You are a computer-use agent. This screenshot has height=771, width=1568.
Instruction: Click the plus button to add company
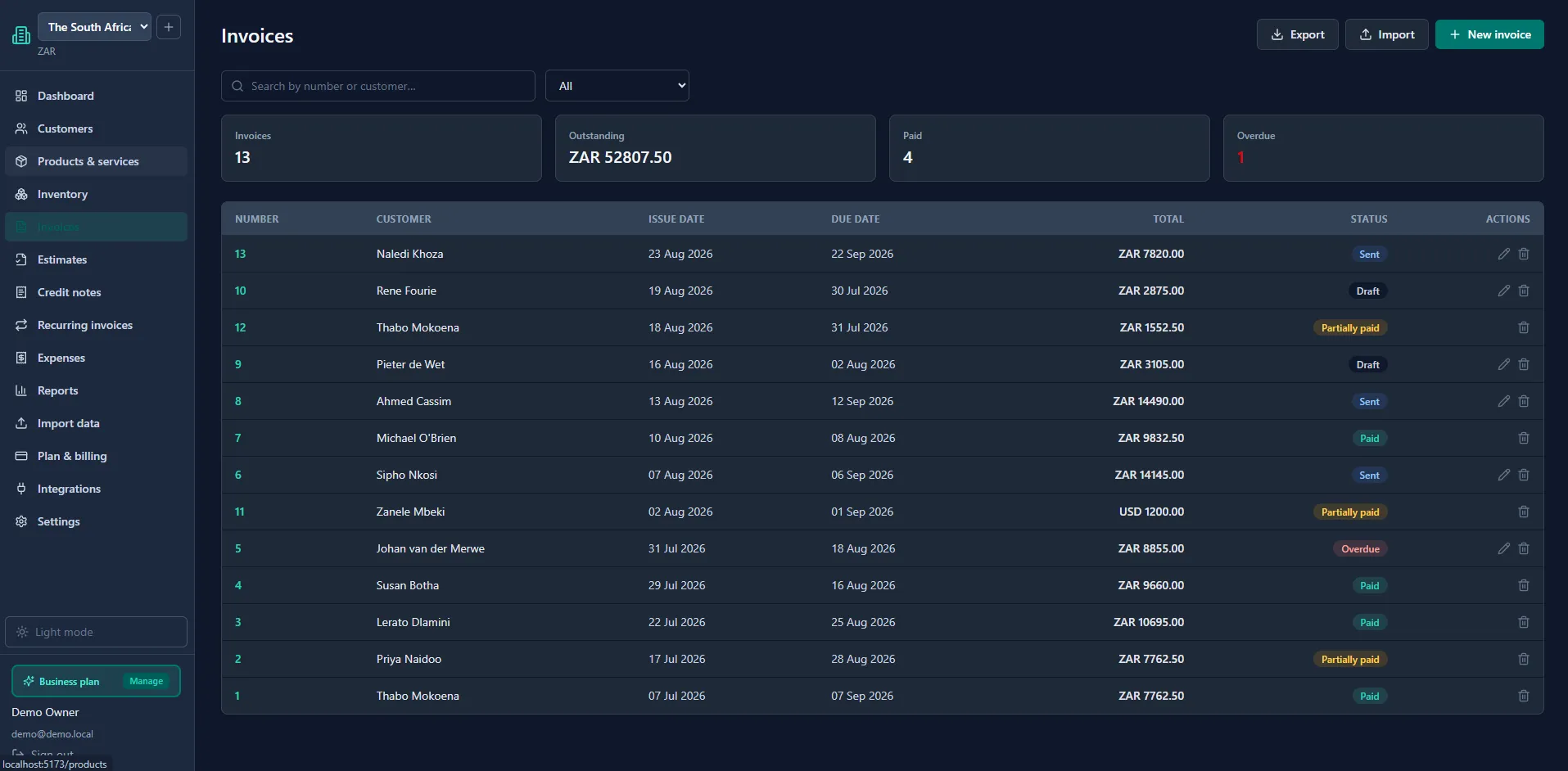[169, 27]
